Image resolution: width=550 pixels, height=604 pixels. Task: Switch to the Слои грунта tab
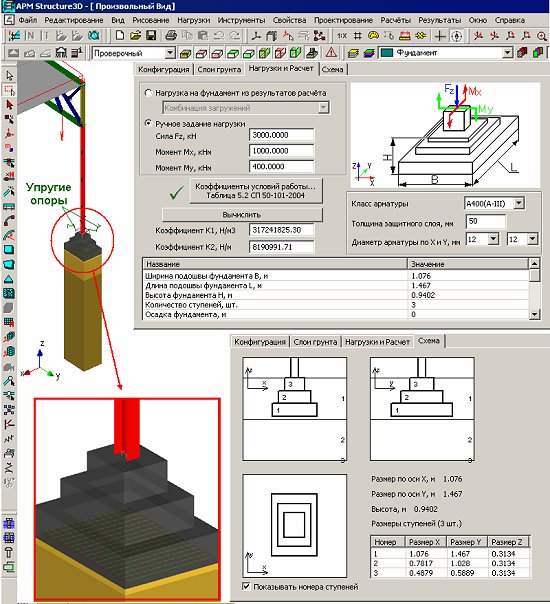[x=219, y=69]
